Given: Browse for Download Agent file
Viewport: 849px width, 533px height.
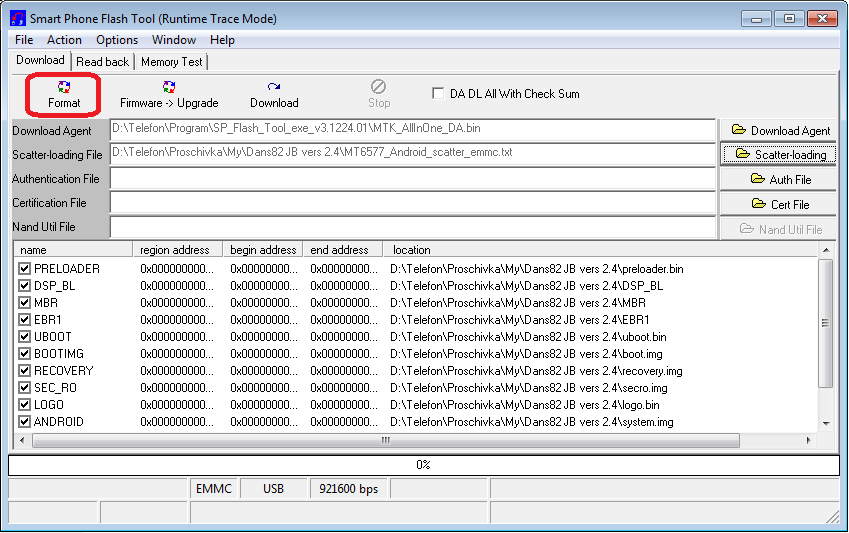Looking at the screenshot, I should point(778,131).
